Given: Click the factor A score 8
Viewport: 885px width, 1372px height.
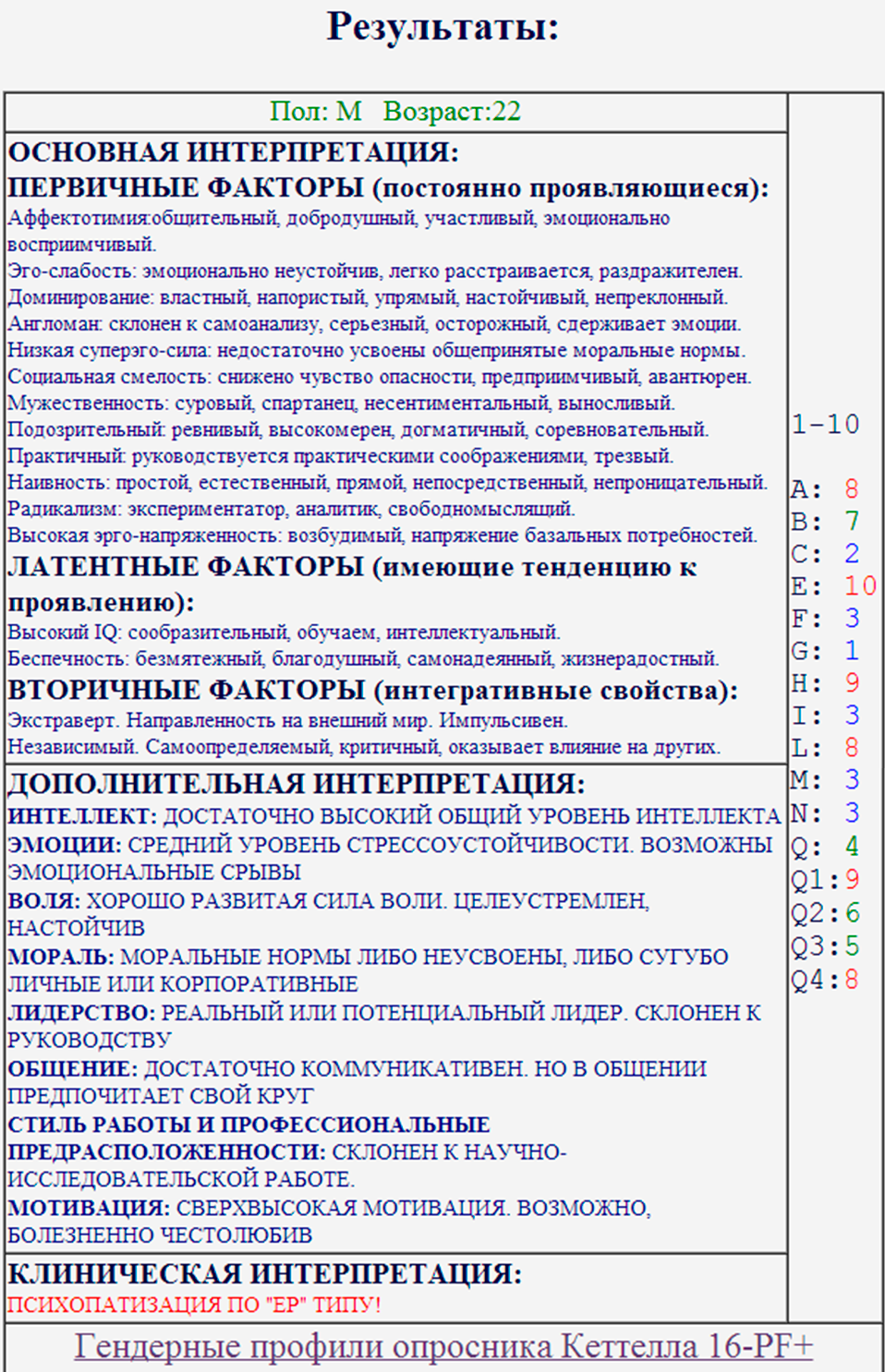Looking at the screenshot, I should [852, 489].
